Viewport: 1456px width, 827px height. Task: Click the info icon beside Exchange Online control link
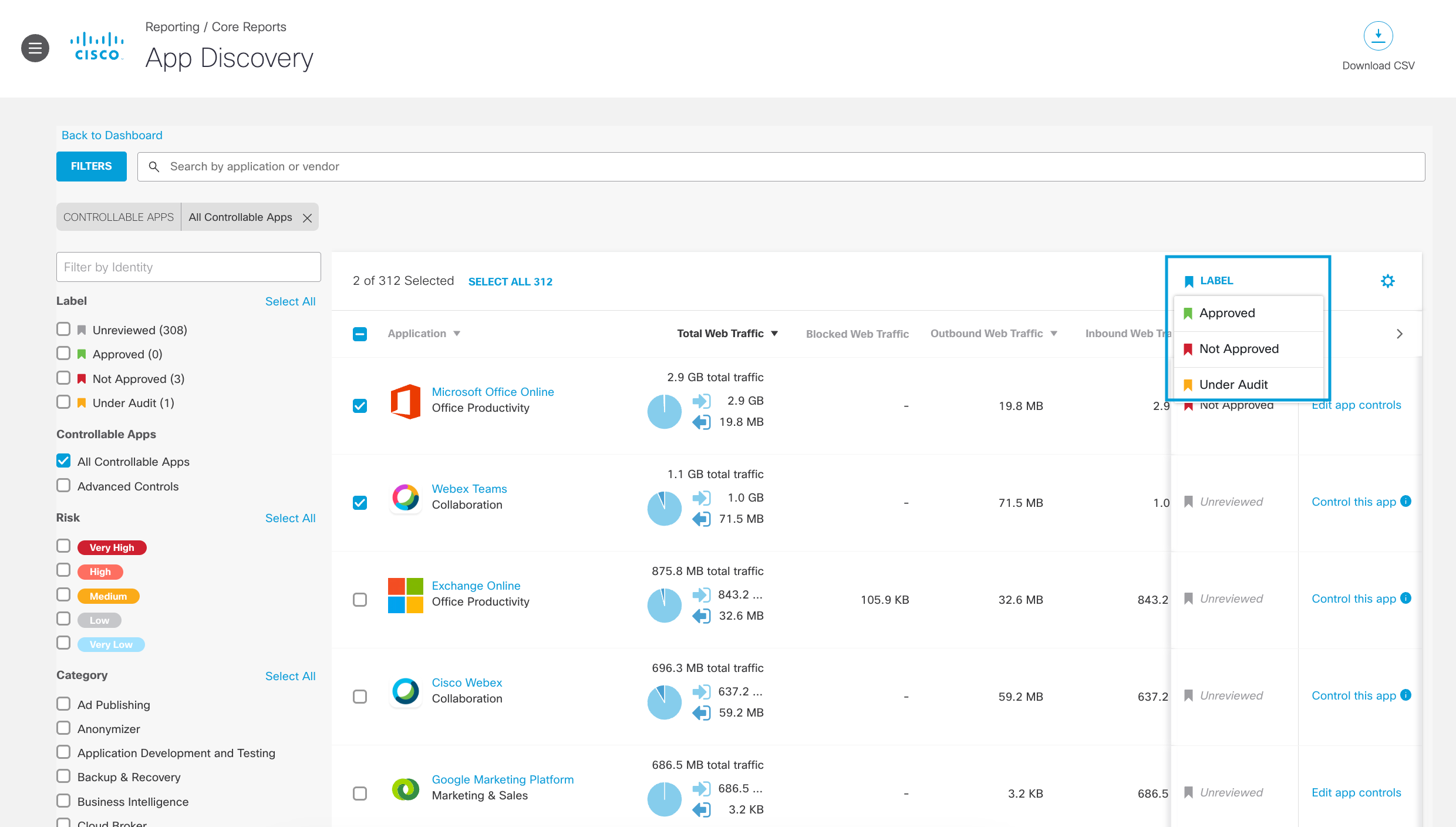[1406, 598]
